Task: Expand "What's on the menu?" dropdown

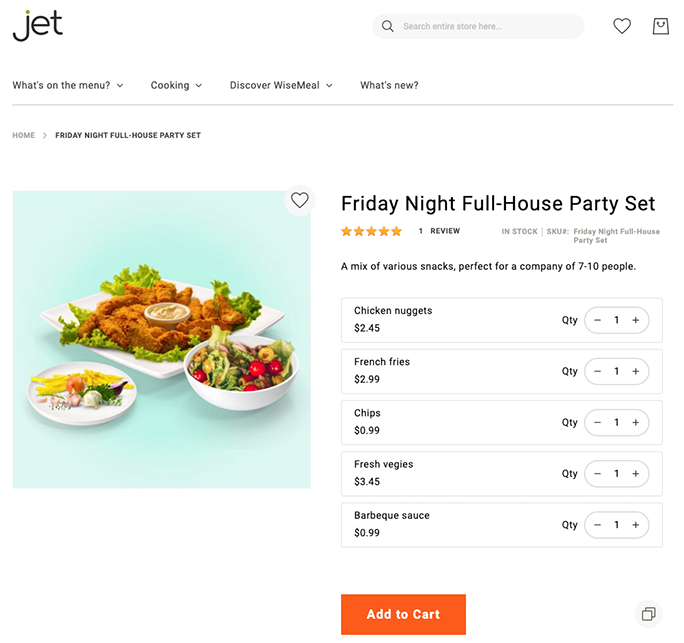Action: coord(68,86)
